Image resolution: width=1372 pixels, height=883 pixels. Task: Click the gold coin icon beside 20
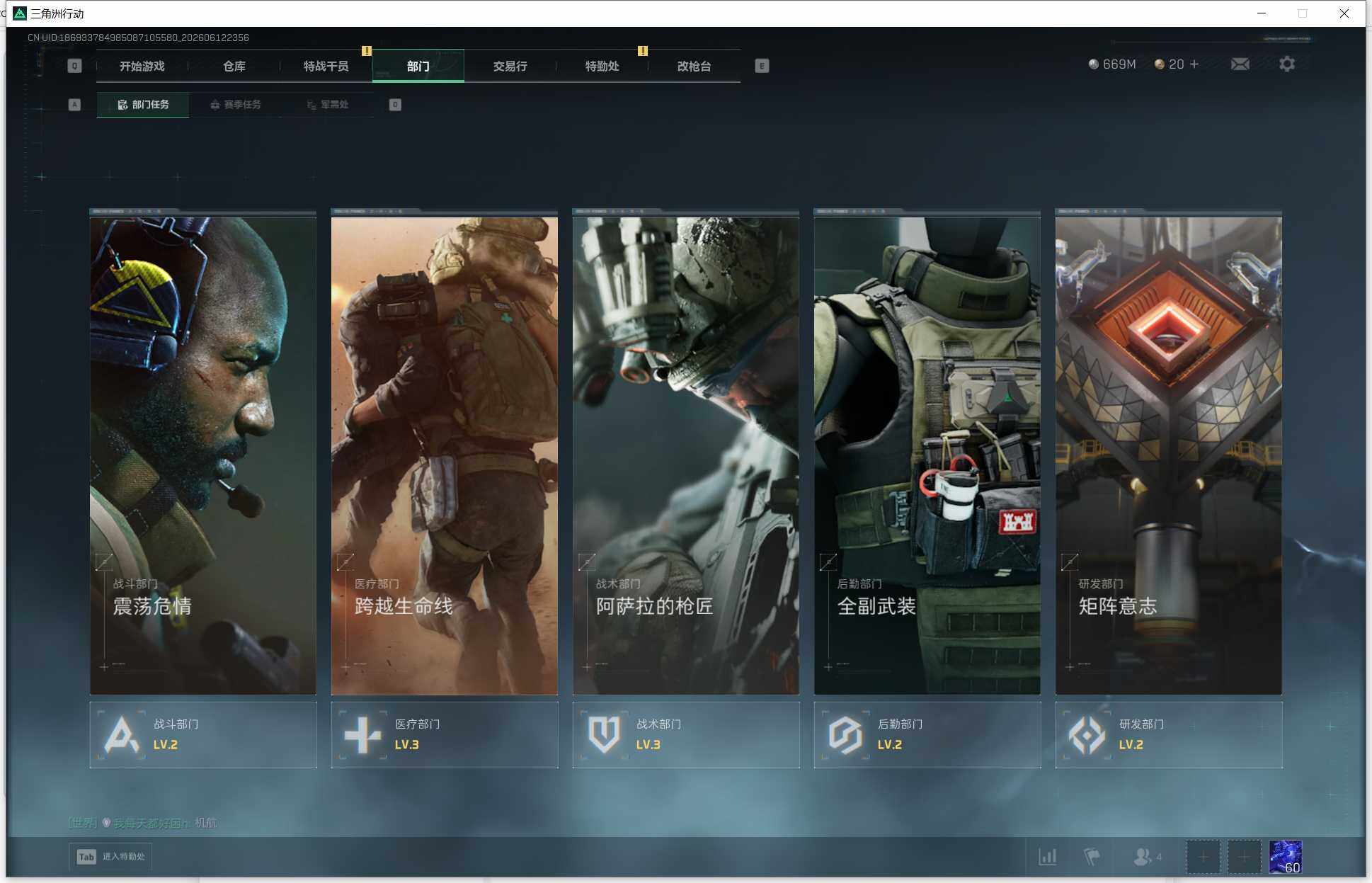click(1160, 64)
